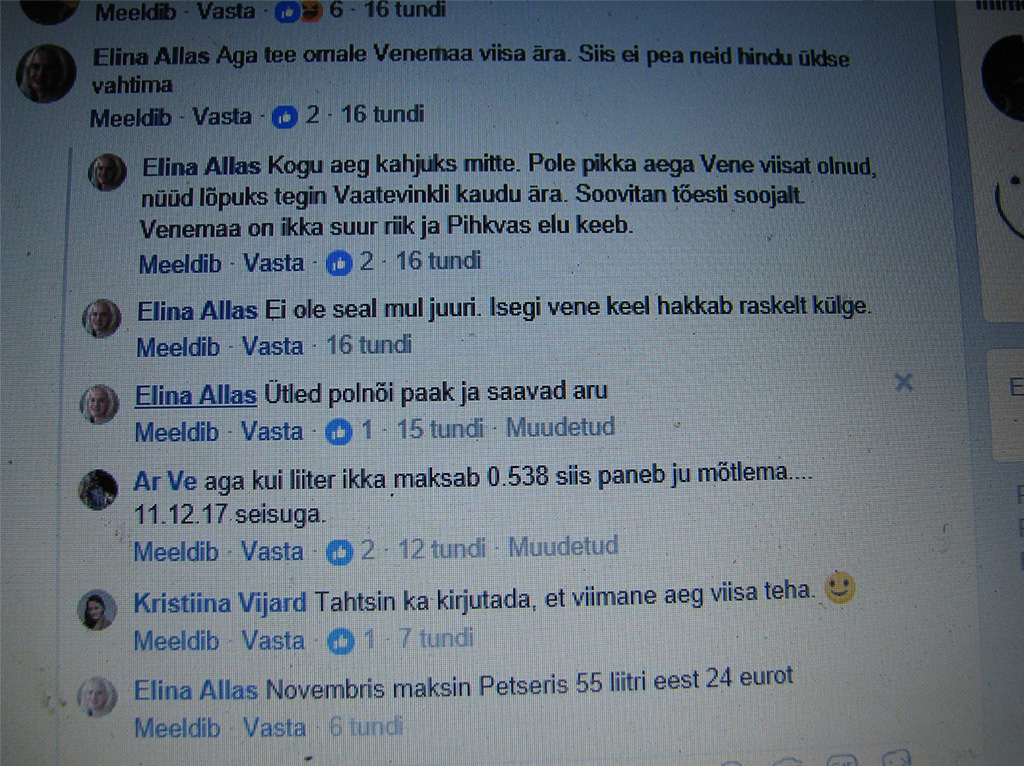
Task: Click Meeldib under the Petseris comment
Action: point(177,728)
